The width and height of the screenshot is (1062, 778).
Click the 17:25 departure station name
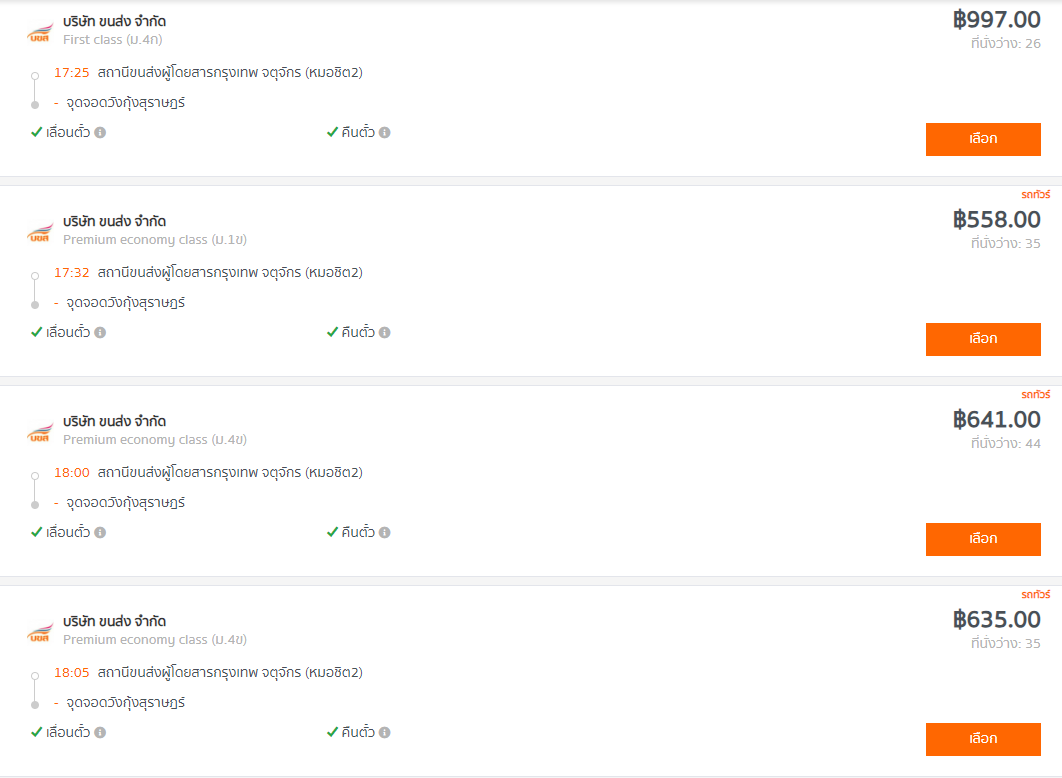coord(230,72)
